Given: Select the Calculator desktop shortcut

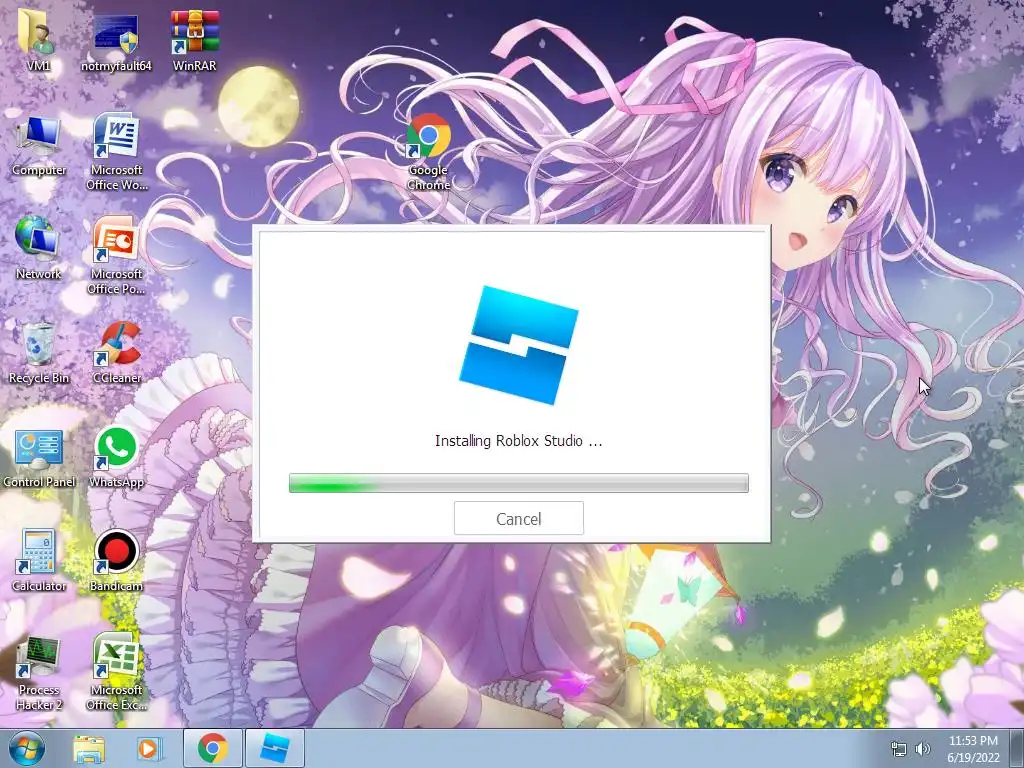Looking at the screenshot, I should tap(39, 560).
